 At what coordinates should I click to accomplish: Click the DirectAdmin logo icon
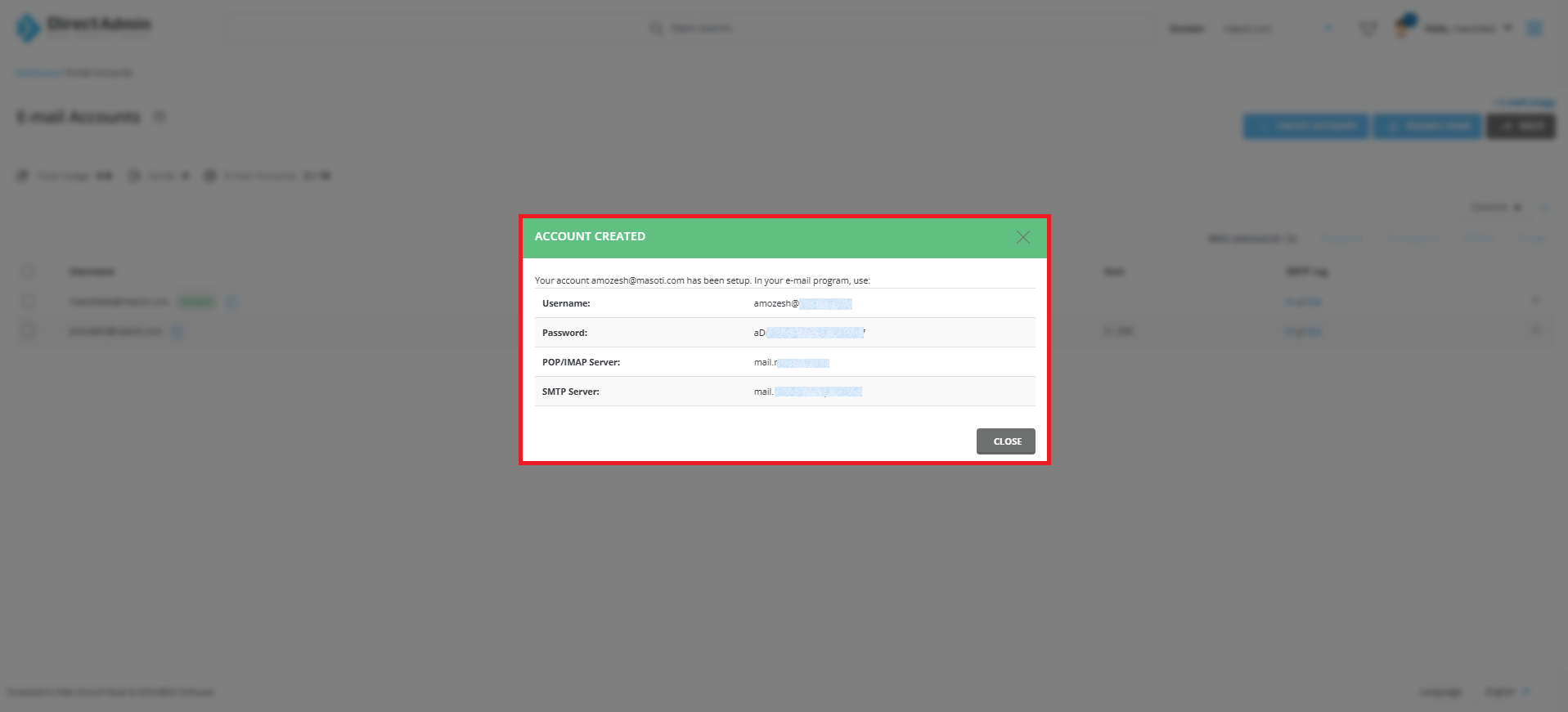(28, 29)
